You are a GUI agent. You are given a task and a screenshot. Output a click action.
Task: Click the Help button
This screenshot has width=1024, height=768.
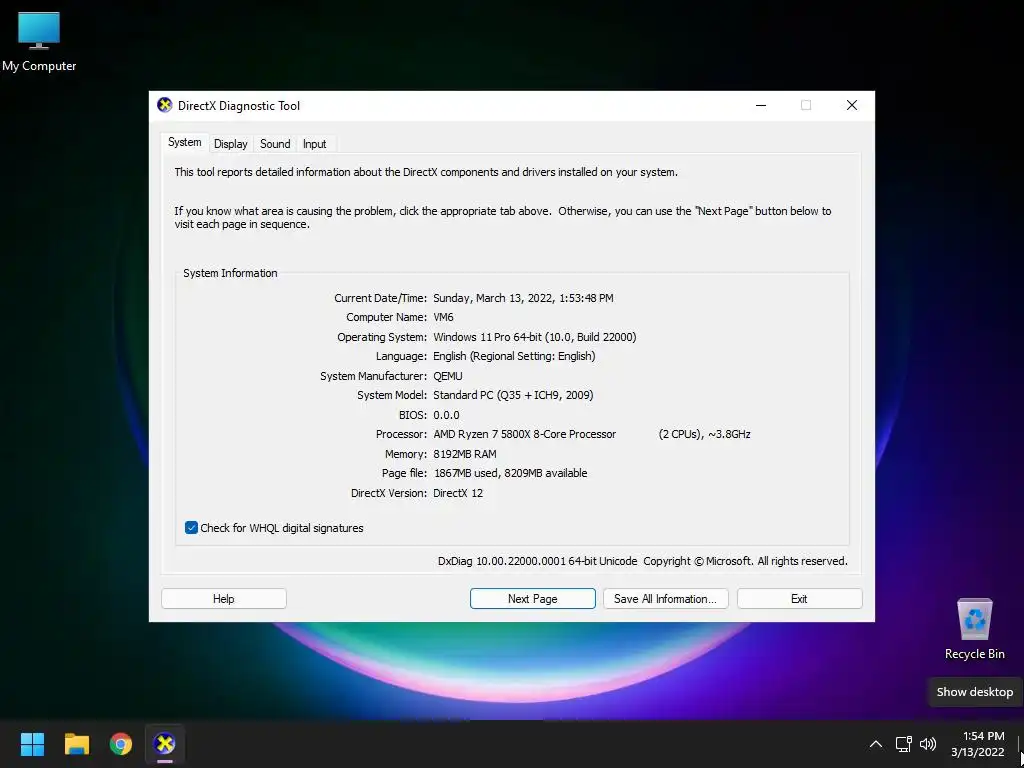(223, 599)
